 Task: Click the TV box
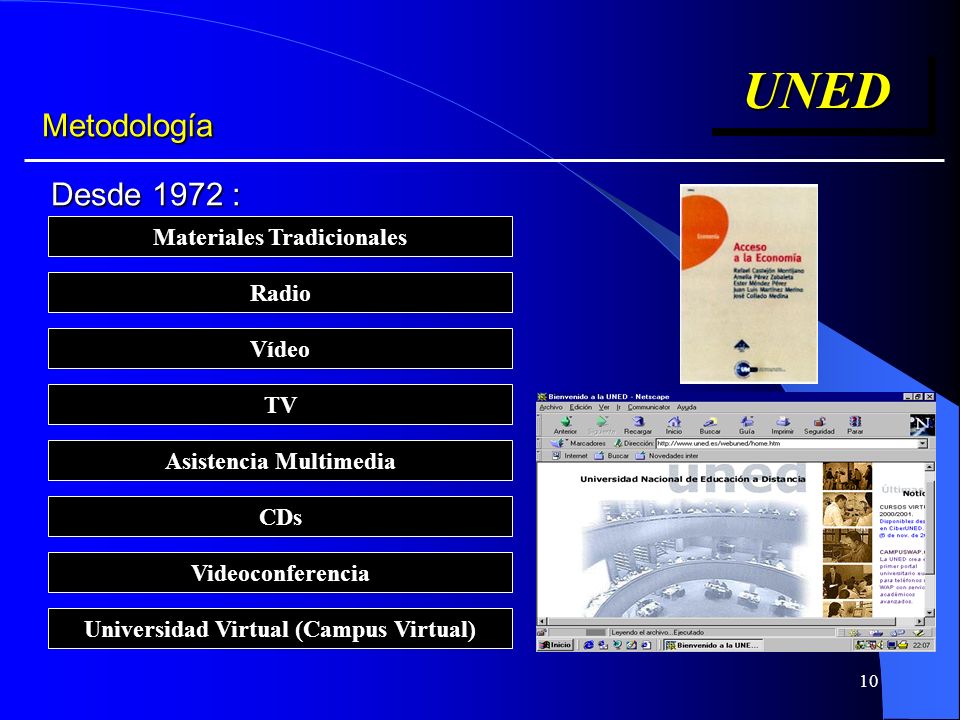(x=280, y=405)
